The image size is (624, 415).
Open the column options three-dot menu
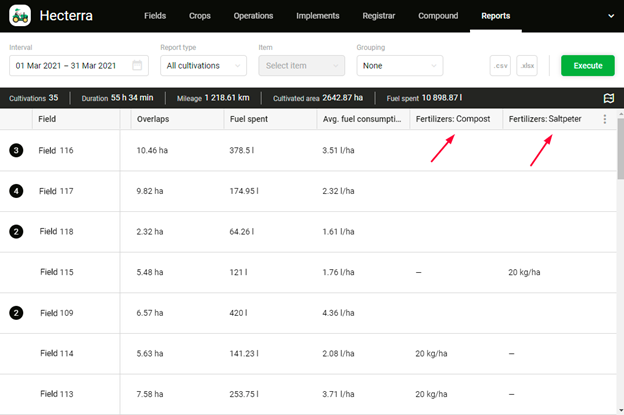point(604,119)
